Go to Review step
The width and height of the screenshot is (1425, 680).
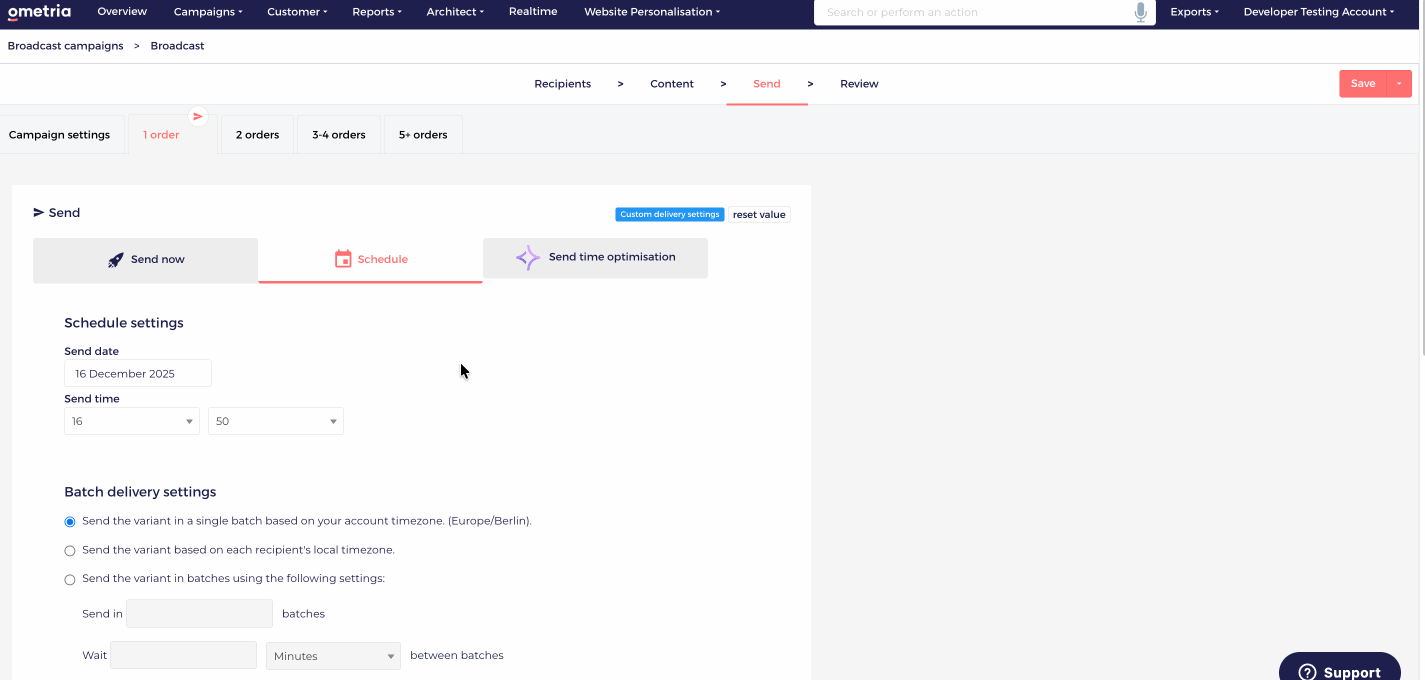(x=859, y=84)
